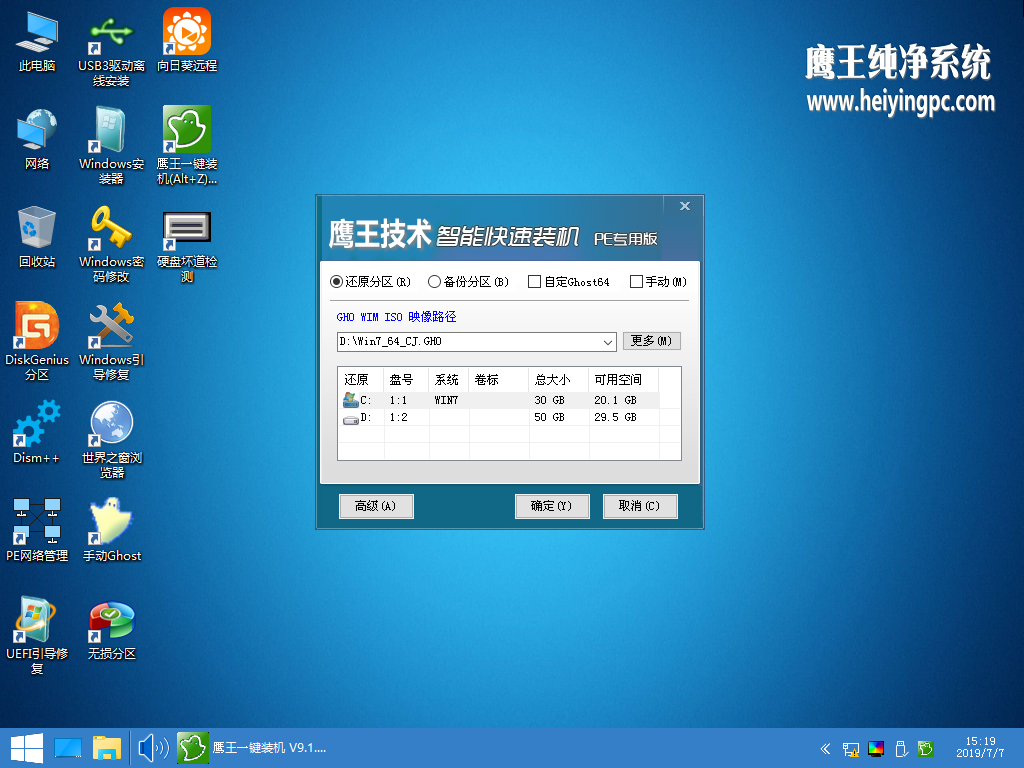1024x768 pixels.
Task: Click 鹰王一键装机 V9.1 taskbar item
Action: 253,748
